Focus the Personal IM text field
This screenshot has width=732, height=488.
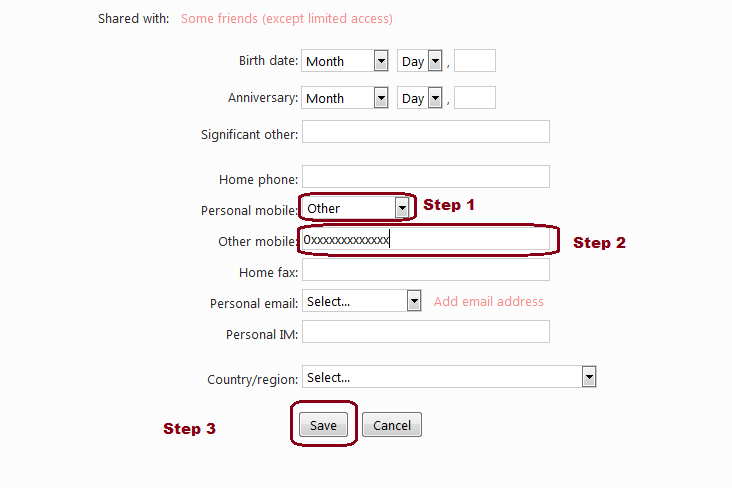tap(426, 332)
